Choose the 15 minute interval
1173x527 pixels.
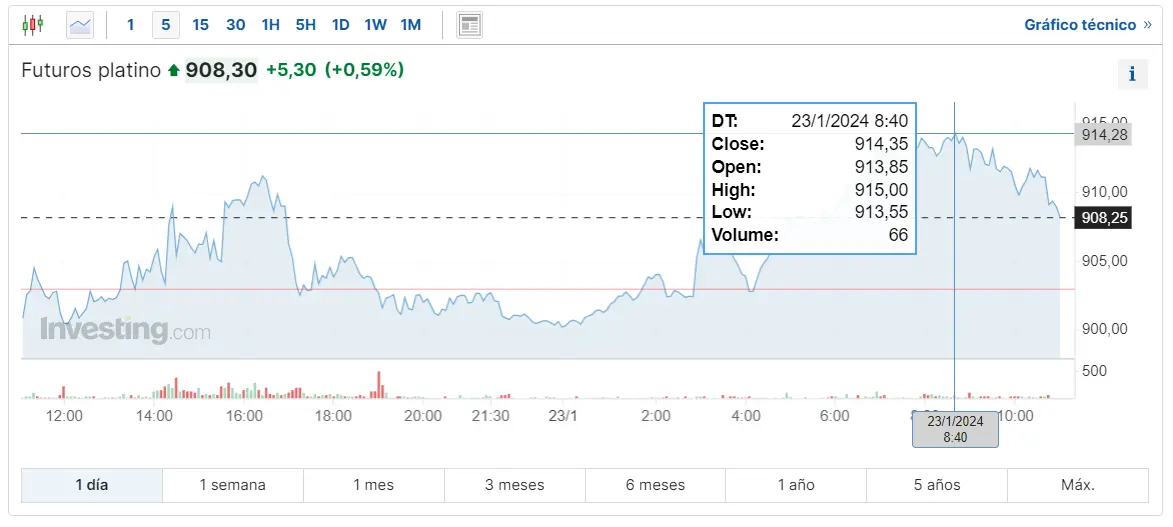tap(201, 25)
